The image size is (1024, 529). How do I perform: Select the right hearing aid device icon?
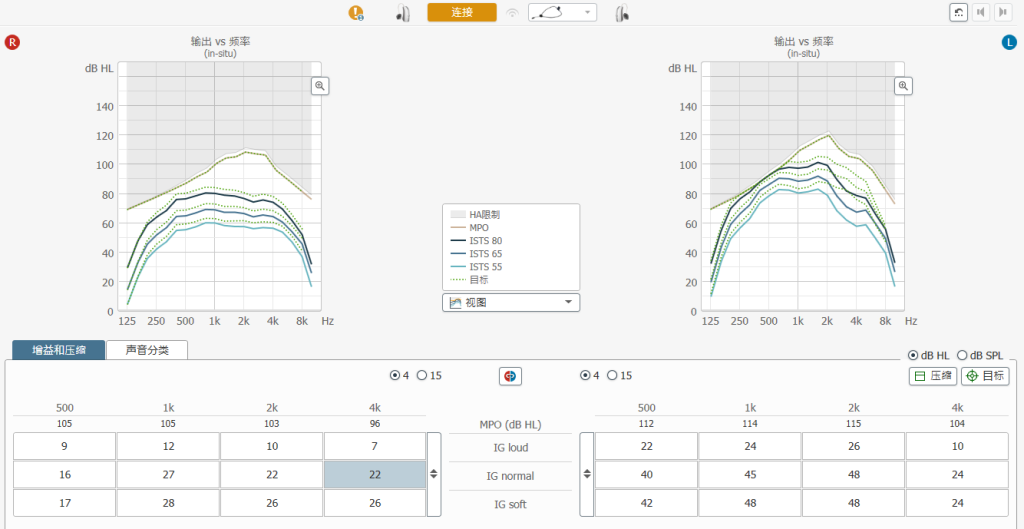(402, 13)
